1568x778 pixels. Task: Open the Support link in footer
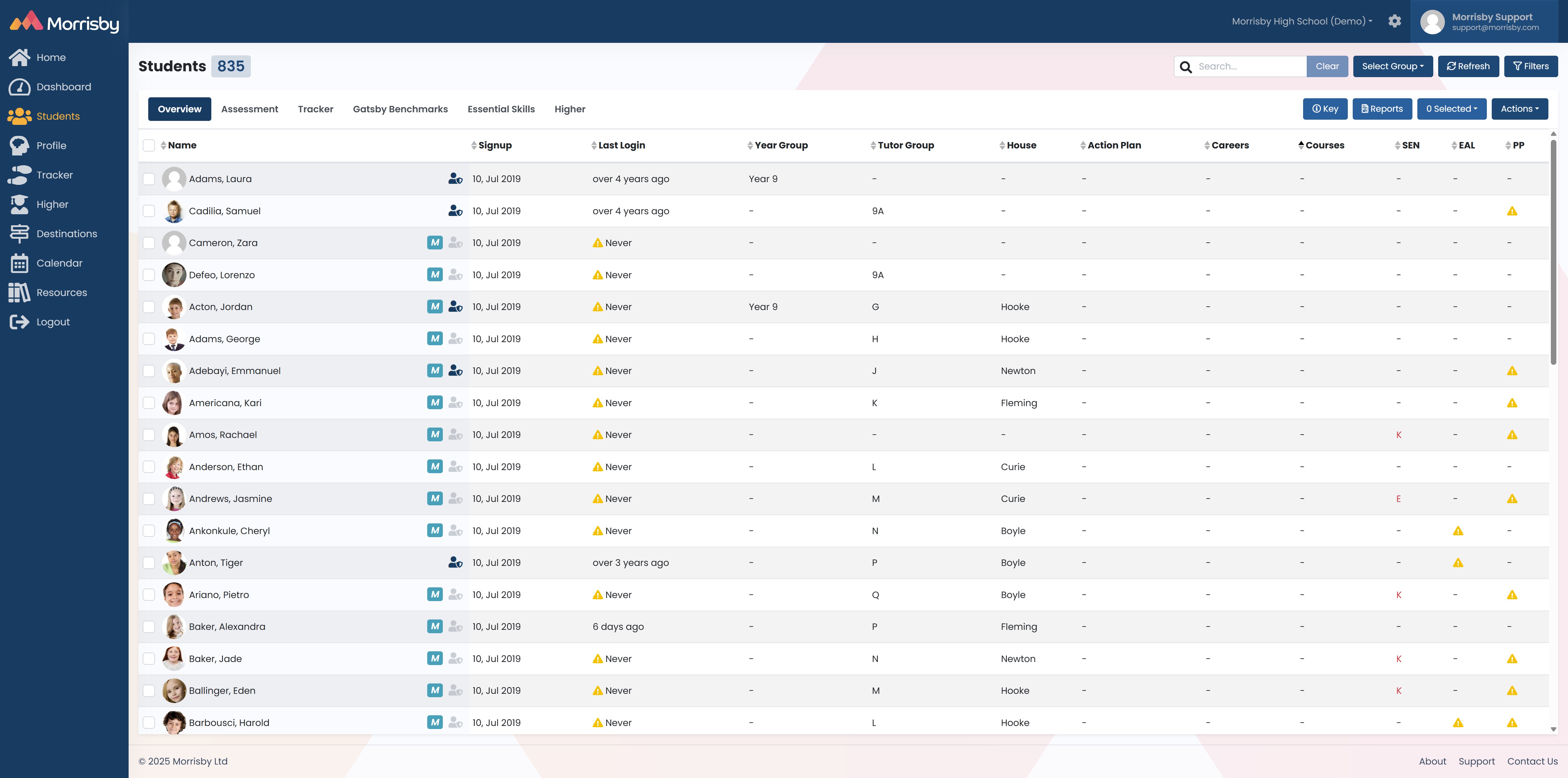tap(1476, 761)
